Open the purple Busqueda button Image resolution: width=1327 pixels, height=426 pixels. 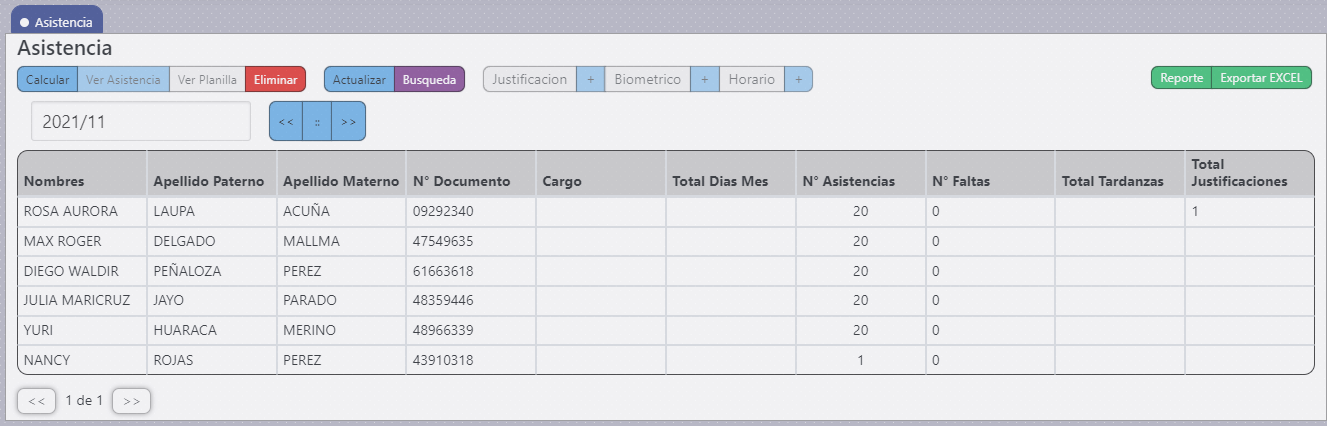[x=429, y=79]
